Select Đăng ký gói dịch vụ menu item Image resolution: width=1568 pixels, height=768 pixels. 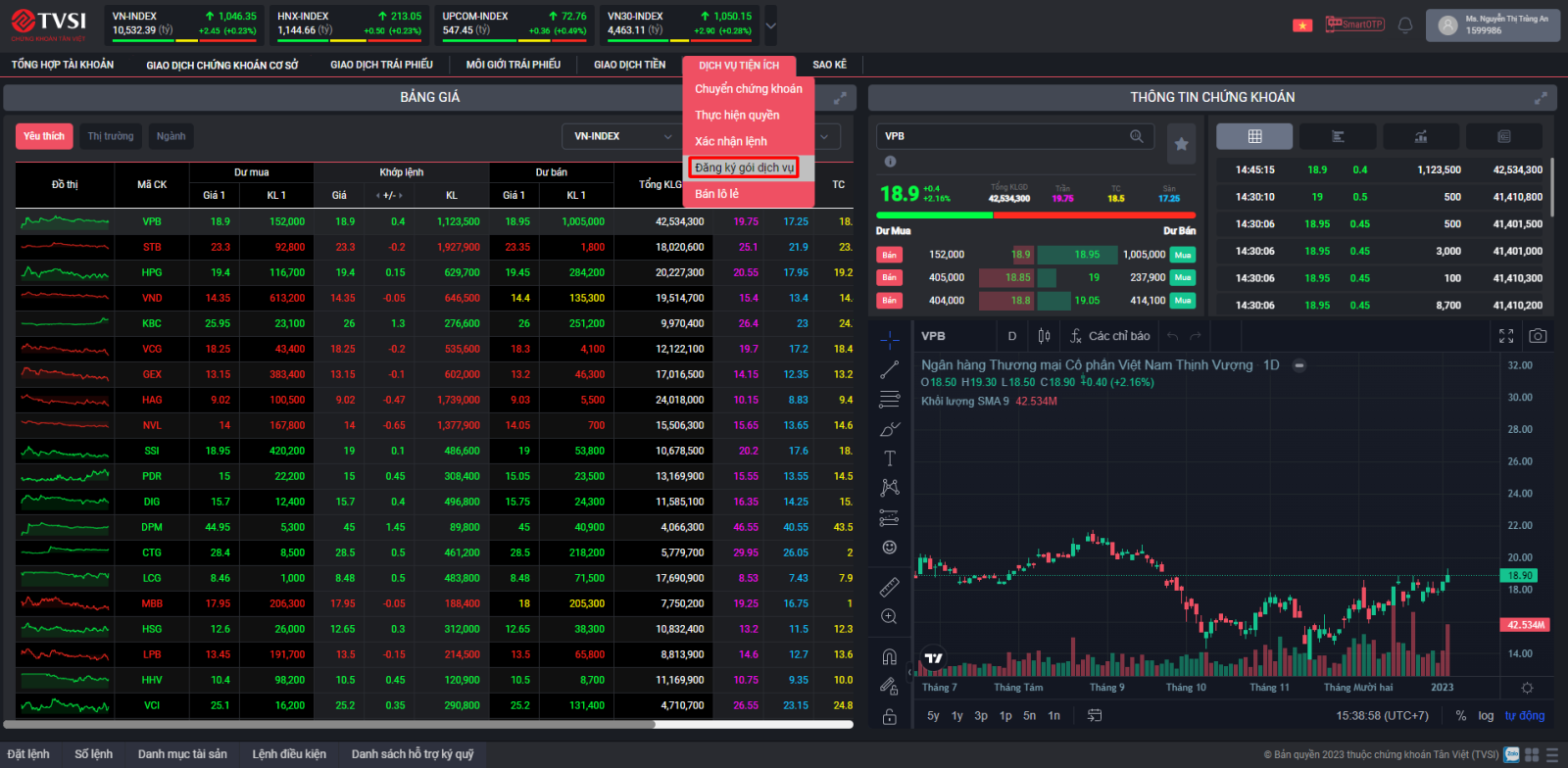pyautogui.click(x=744, y=168)
